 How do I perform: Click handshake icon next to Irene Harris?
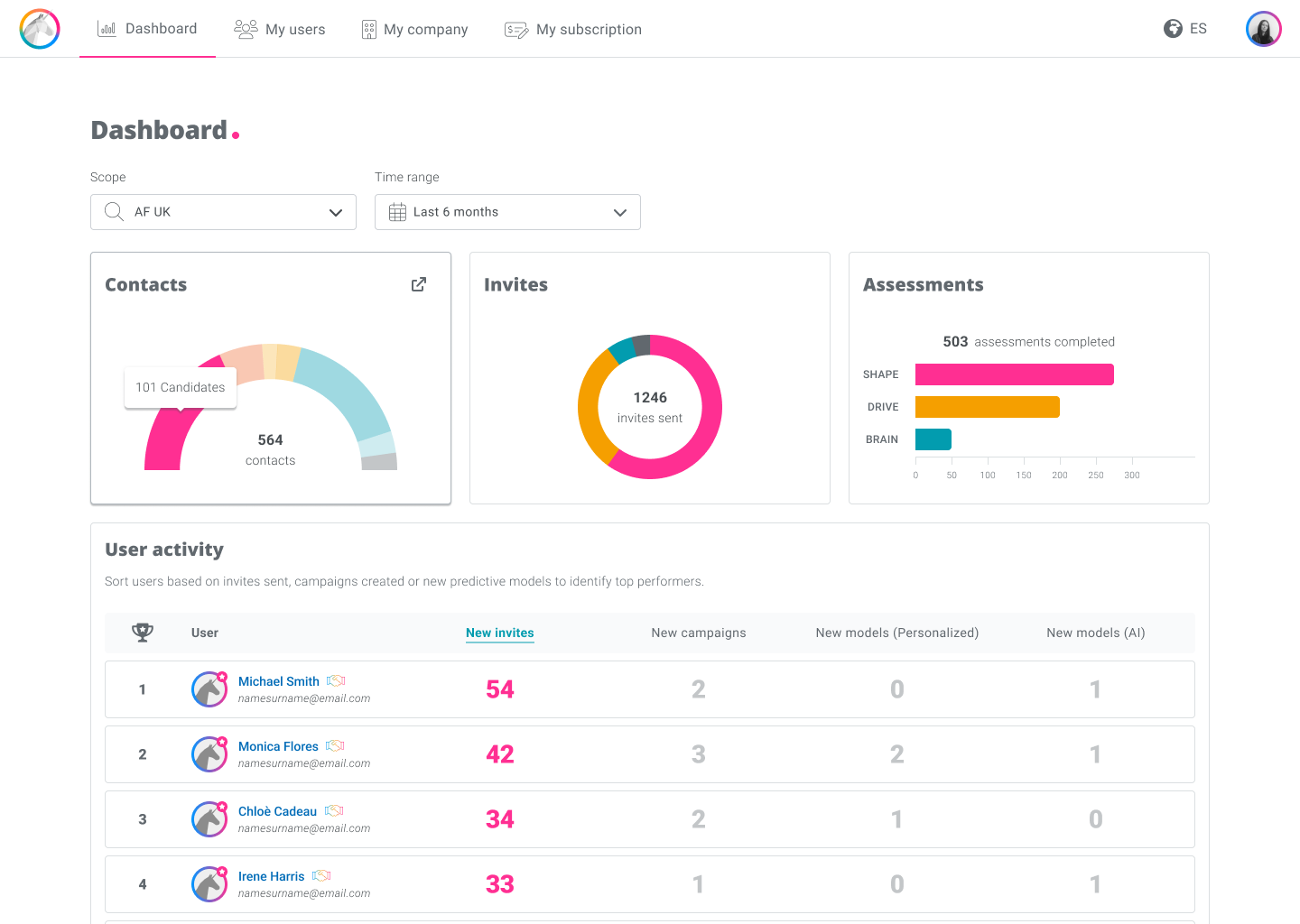click(x=321, y=876)
